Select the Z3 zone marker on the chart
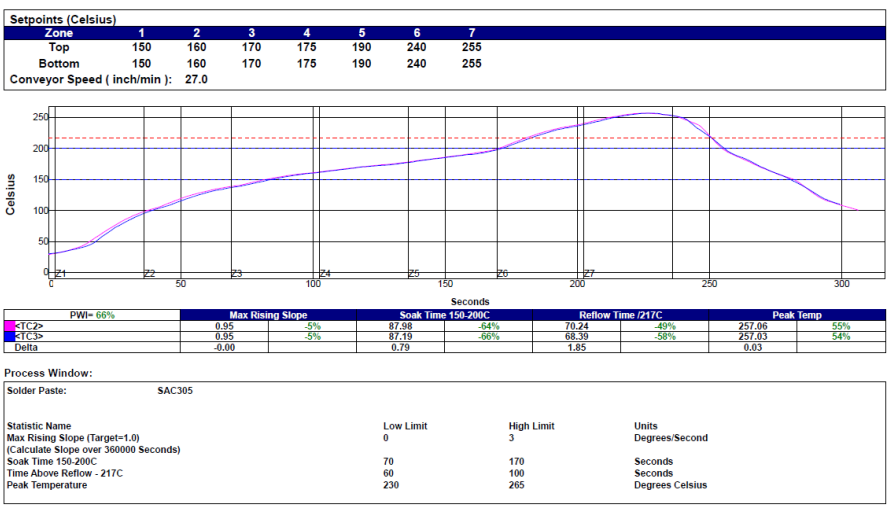 pos(236,274)
